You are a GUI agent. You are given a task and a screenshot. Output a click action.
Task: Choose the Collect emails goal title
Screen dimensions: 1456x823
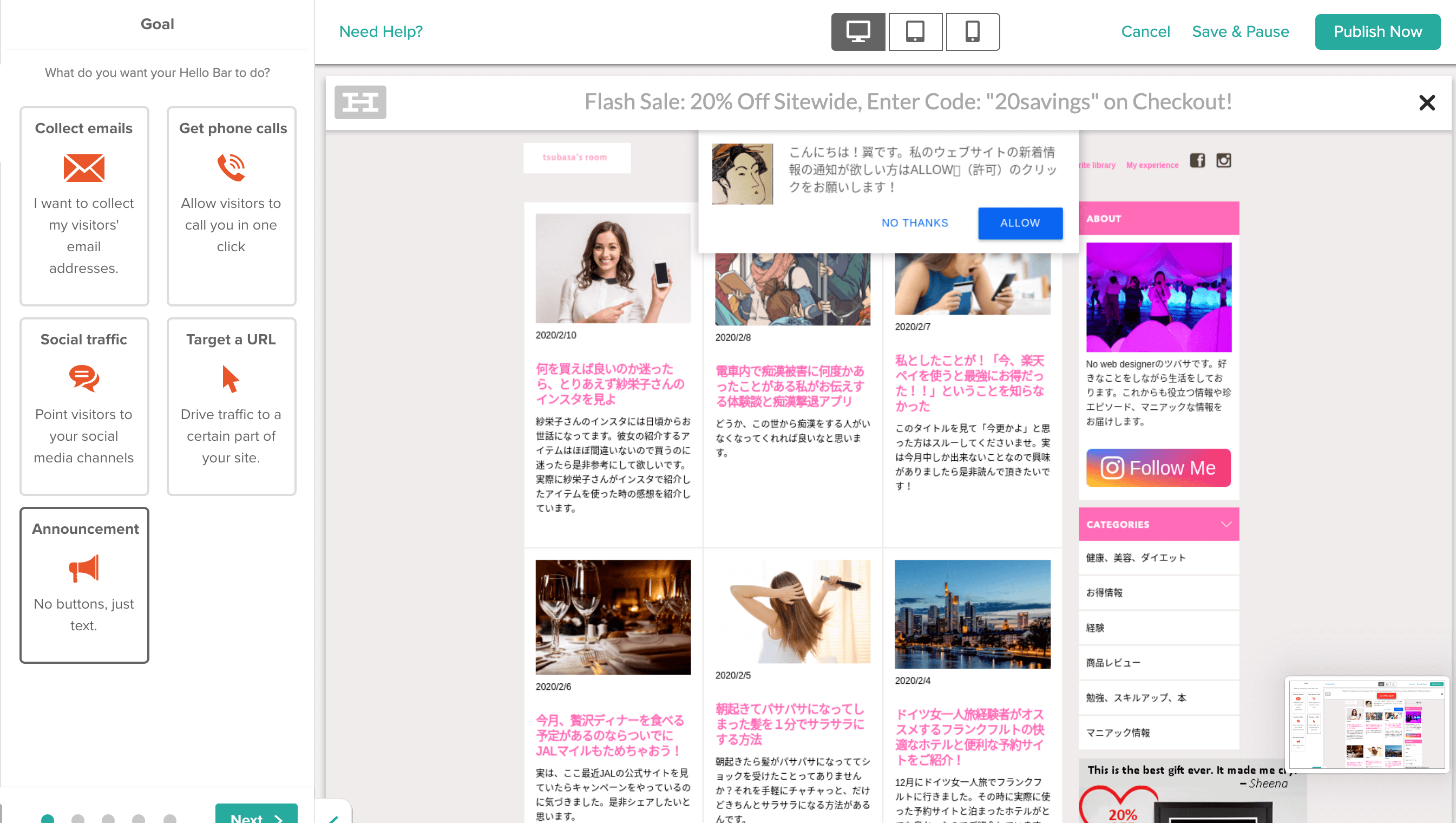84,128
